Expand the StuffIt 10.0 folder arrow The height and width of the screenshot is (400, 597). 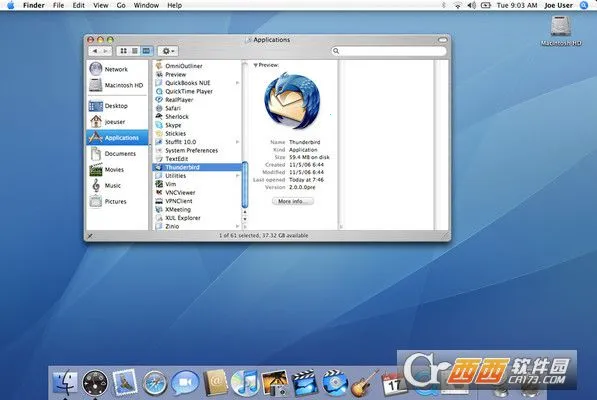237,142
